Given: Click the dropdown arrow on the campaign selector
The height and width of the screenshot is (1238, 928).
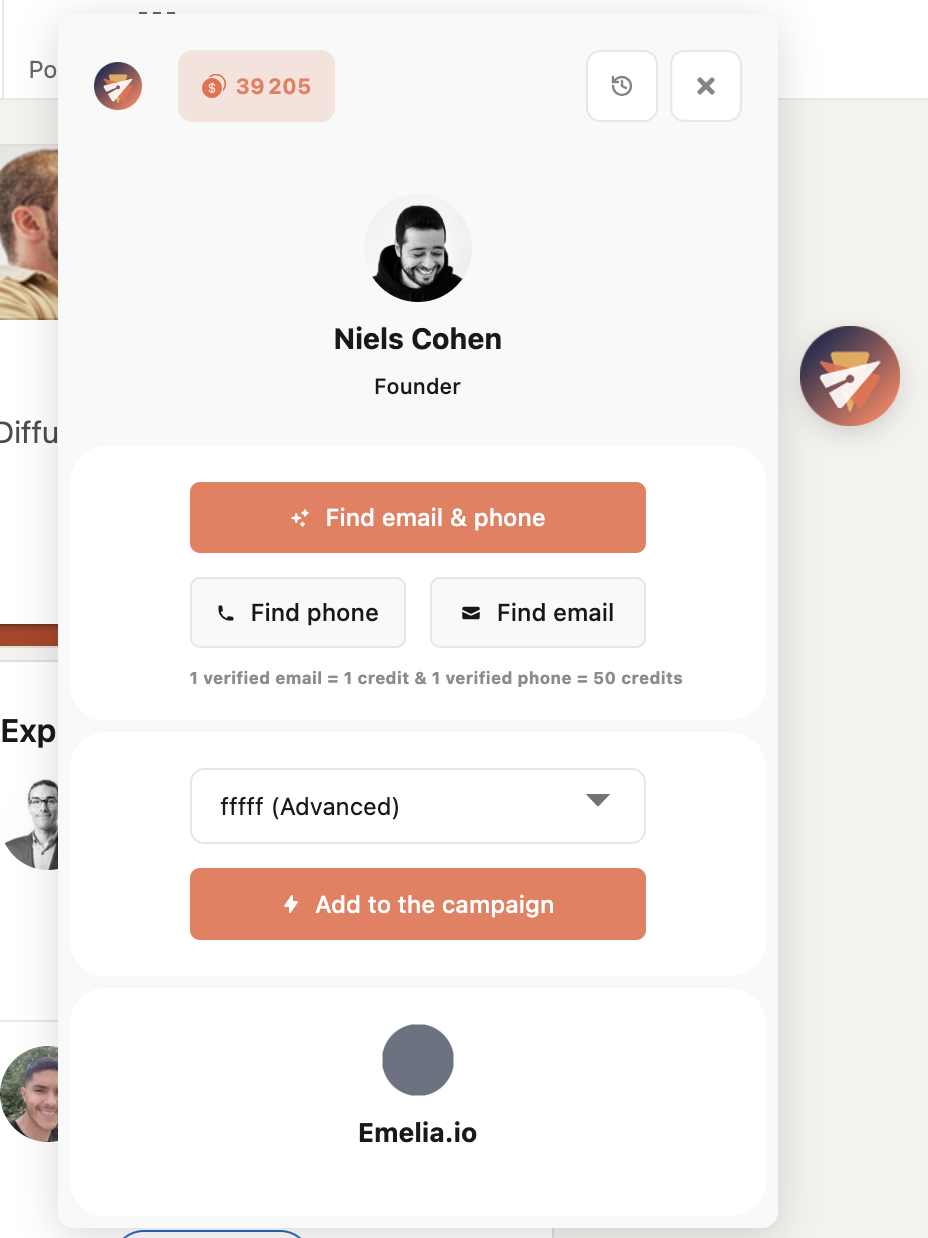Looking at the screenshot, I should (597, 800).
